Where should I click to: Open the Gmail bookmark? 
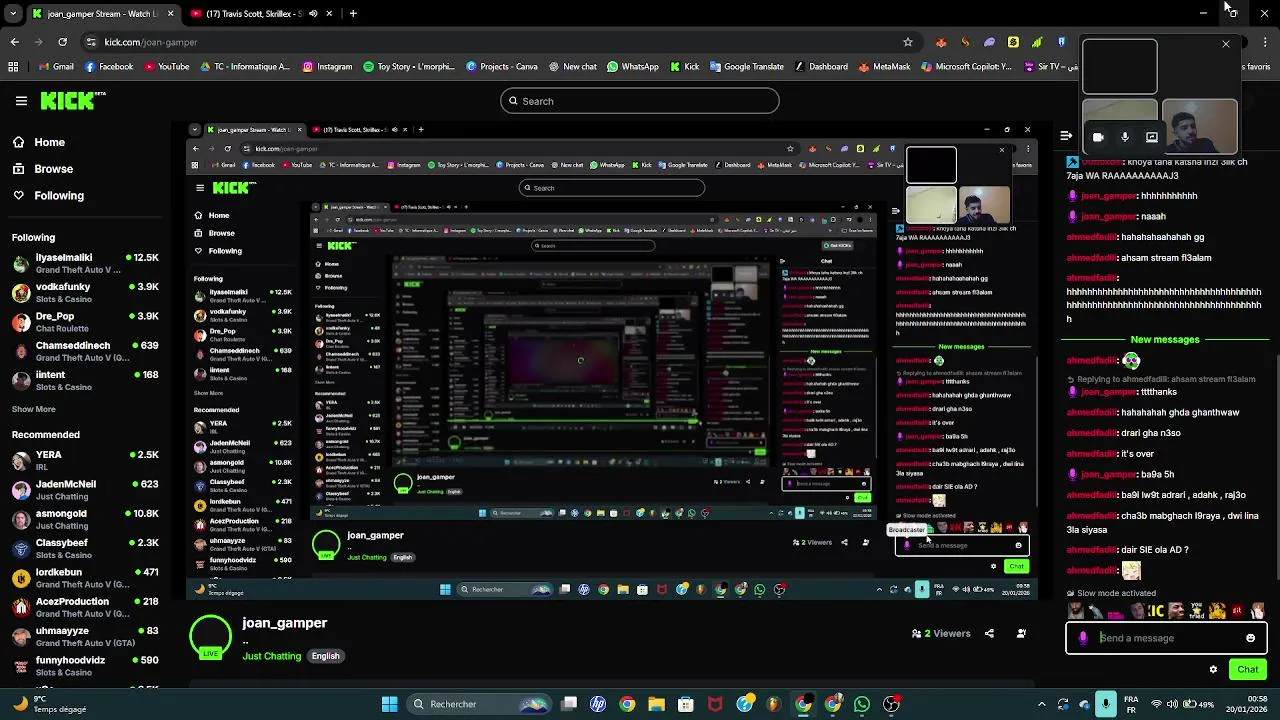click(56, 67)
